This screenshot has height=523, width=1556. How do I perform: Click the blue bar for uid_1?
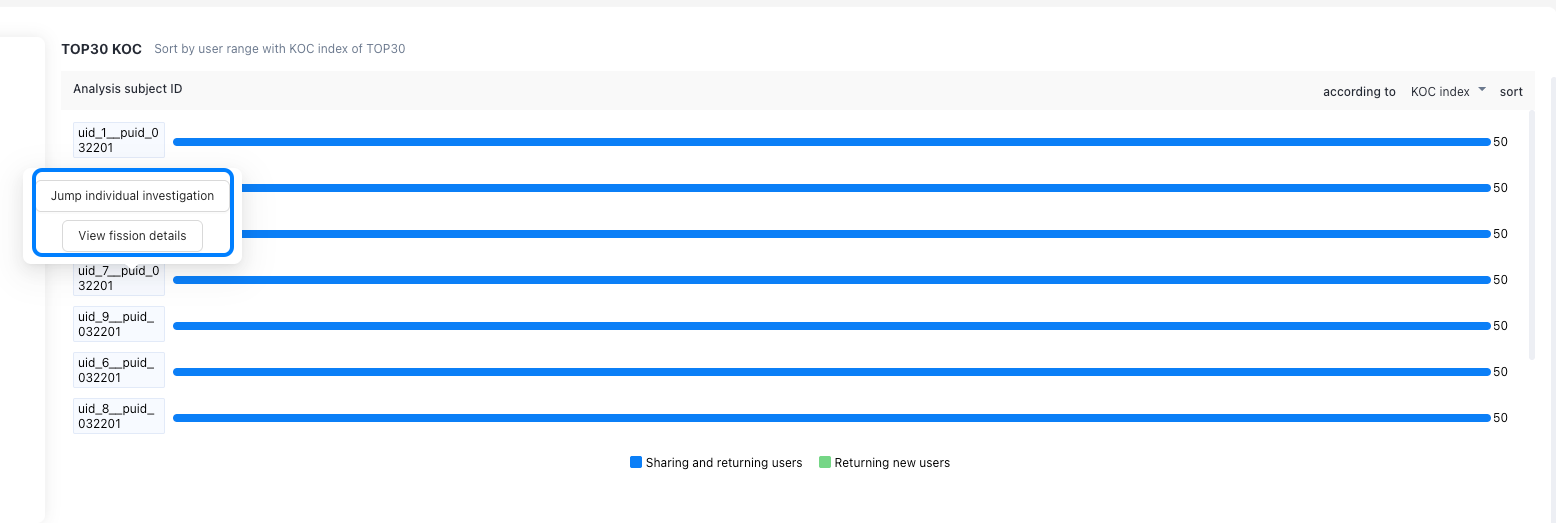click(831, 142)
